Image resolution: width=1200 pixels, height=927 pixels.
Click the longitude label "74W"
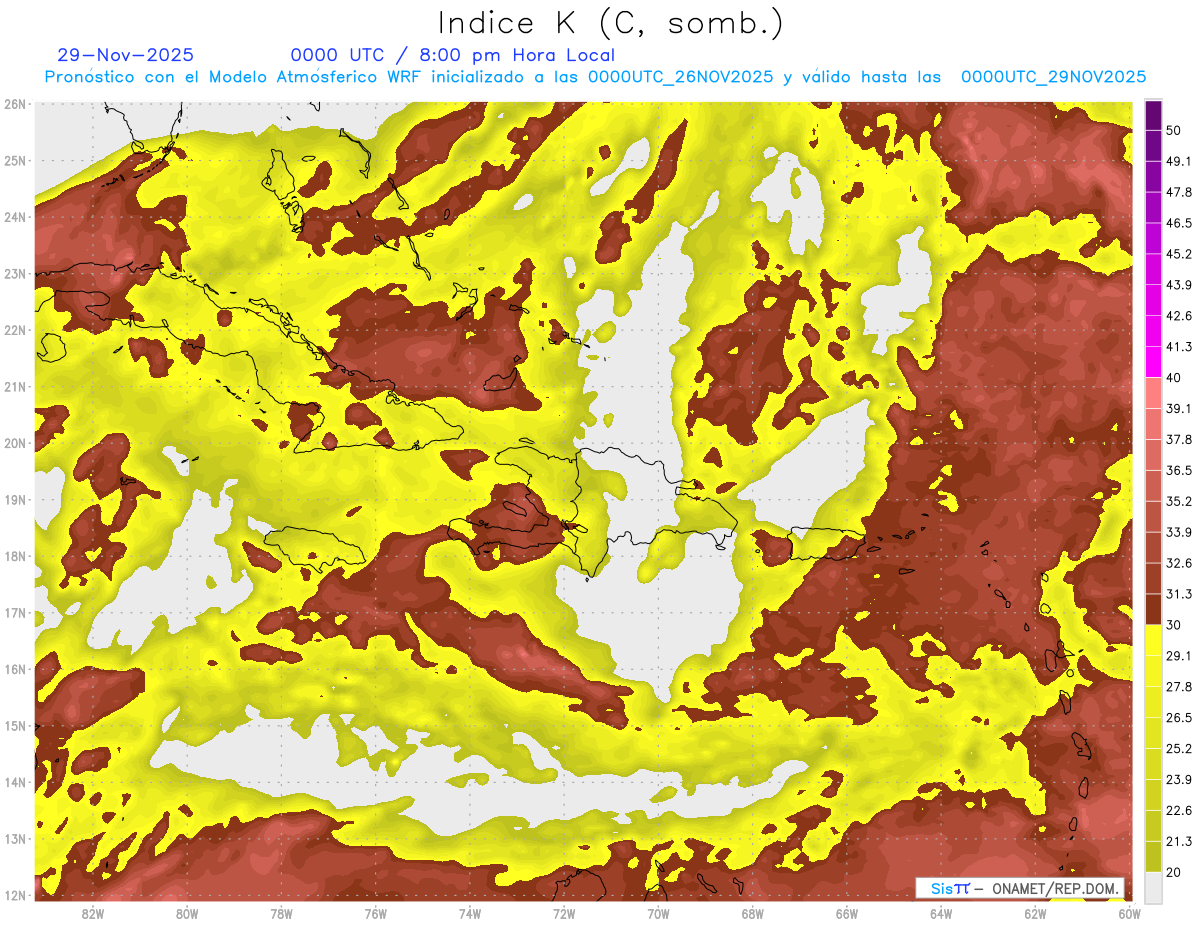[x=470, y=913]
